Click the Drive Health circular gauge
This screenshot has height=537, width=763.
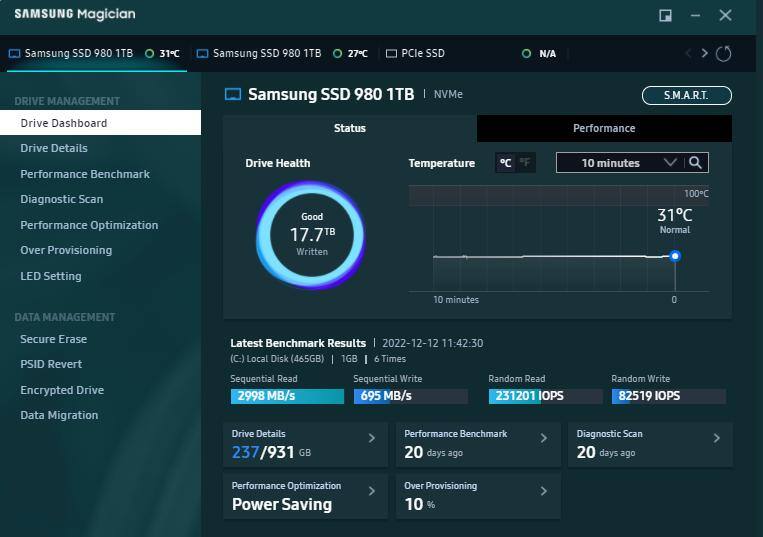pos(311,235)
